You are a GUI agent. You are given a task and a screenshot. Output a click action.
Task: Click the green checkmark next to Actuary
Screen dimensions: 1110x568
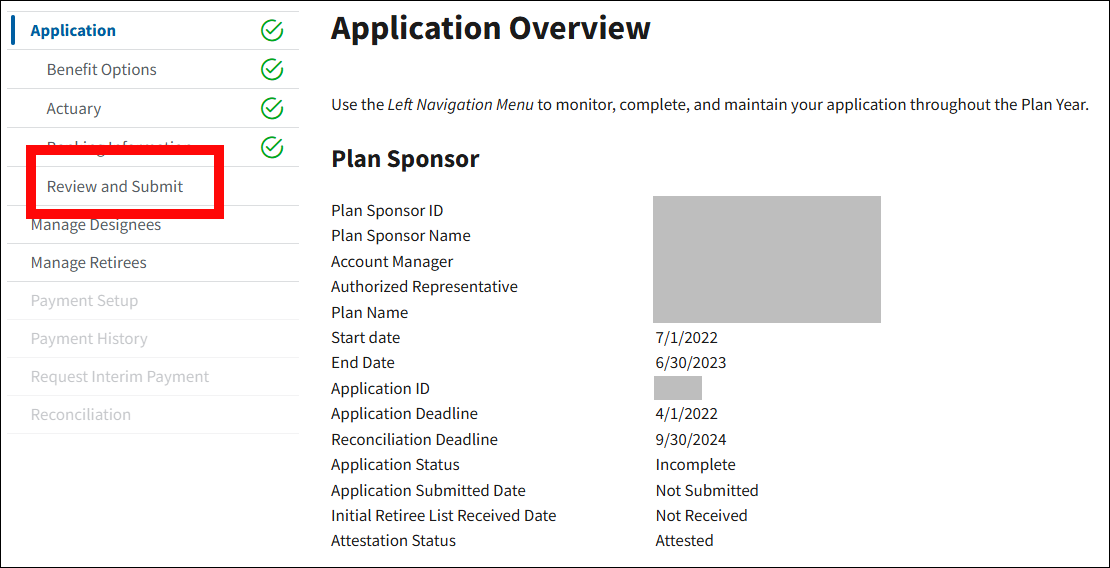272,108
